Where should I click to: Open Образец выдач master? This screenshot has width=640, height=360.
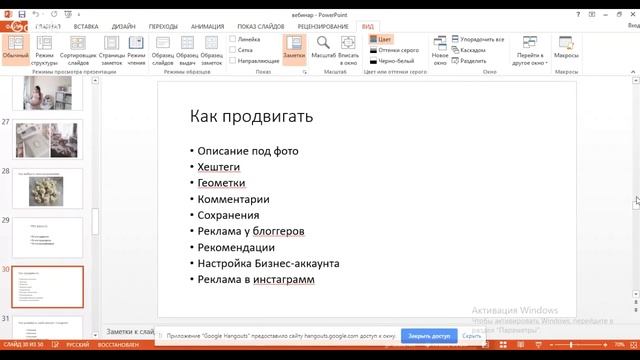click(187, 51)
